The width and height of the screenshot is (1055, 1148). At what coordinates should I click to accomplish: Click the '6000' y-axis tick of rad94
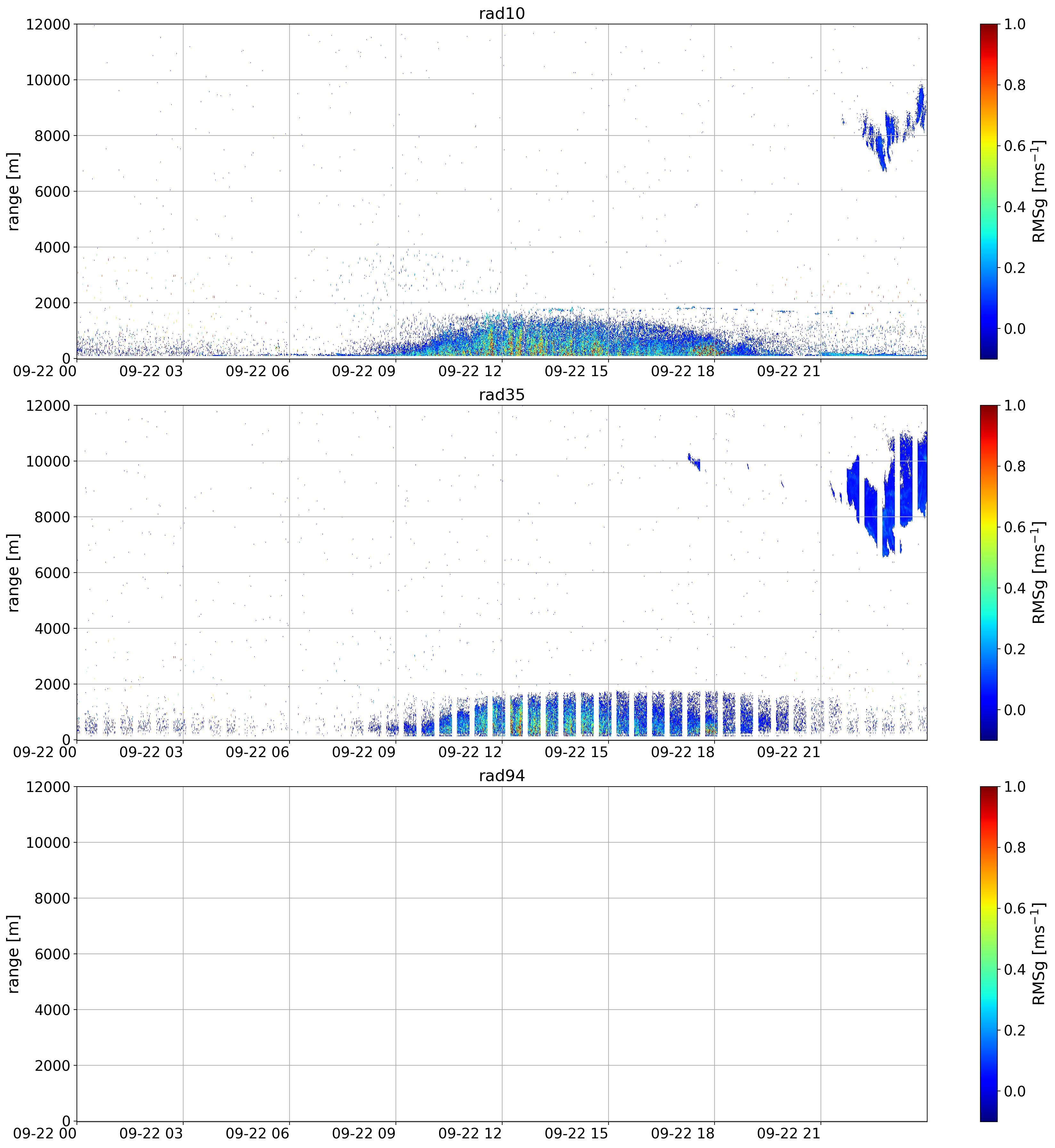click(52, 954)
